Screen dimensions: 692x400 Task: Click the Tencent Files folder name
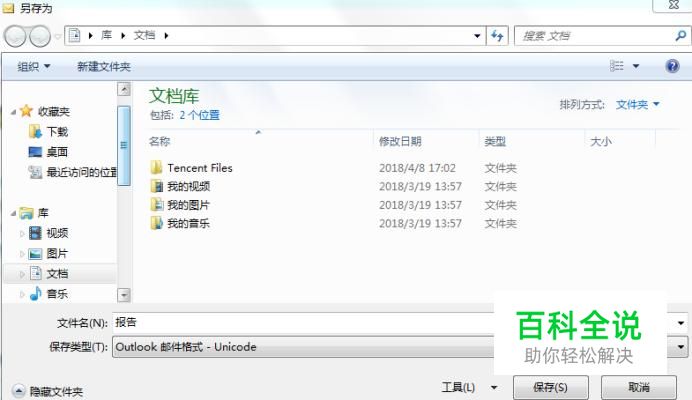point(200,168)
